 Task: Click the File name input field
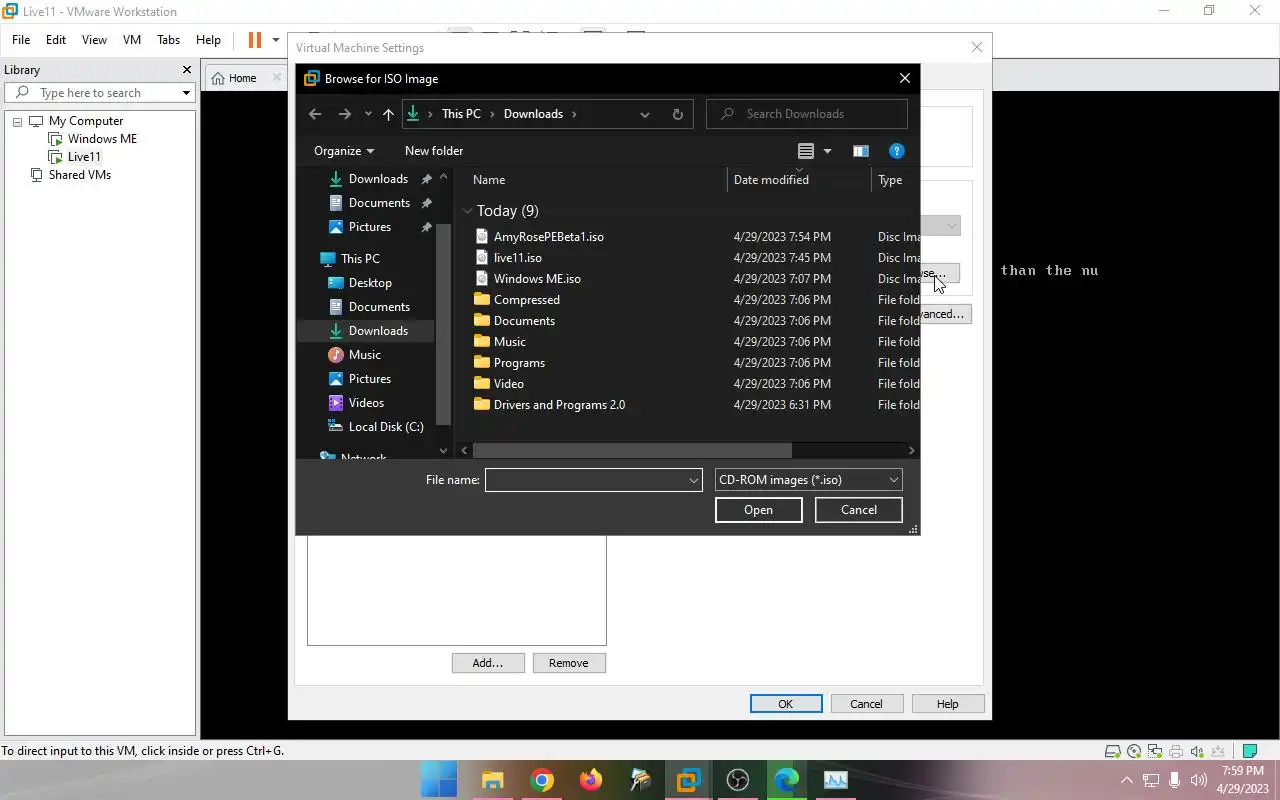coord(586,480)
